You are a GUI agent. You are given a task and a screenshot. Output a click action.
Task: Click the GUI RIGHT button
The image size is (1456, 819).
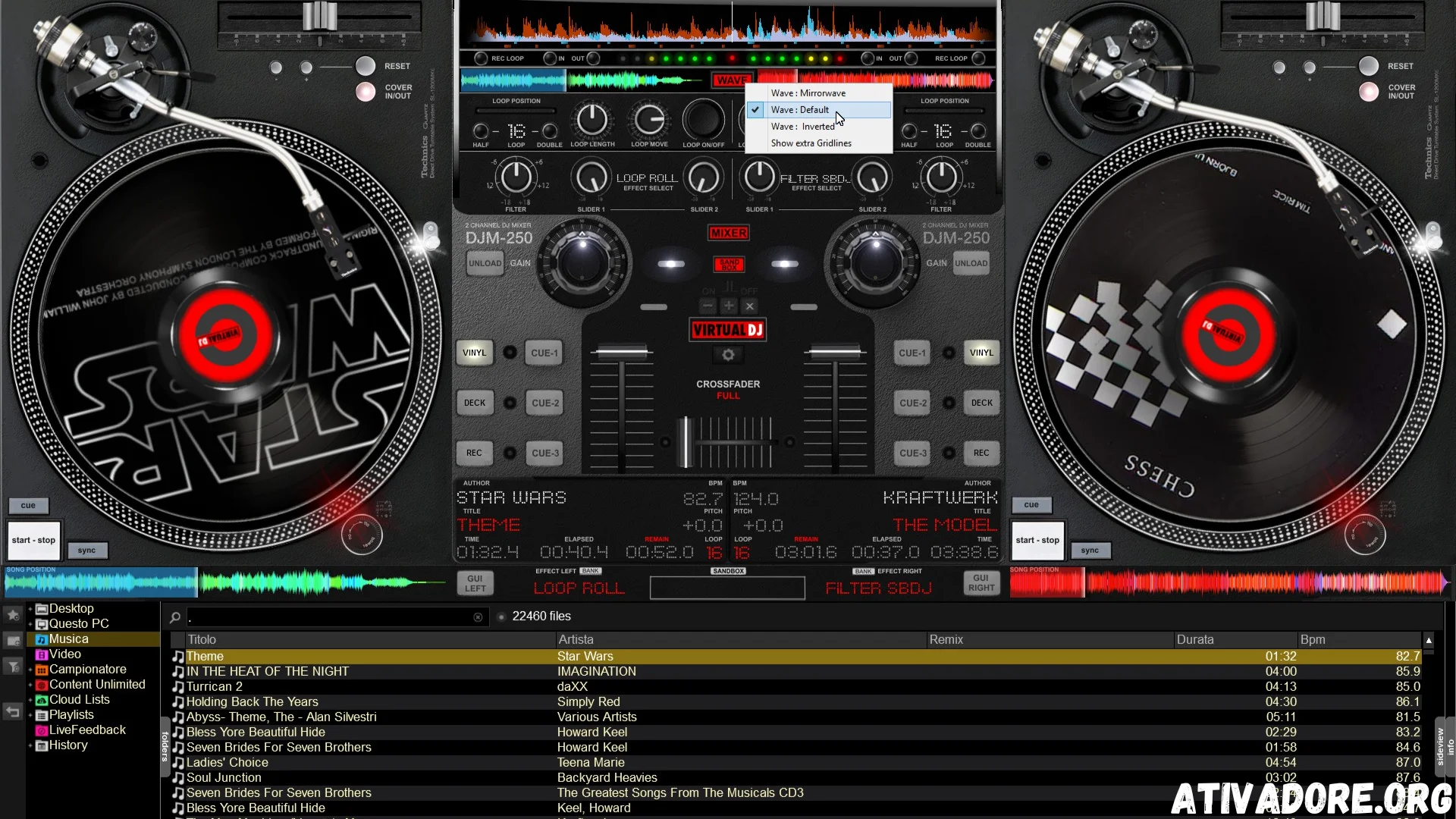(x=981, y=582)
